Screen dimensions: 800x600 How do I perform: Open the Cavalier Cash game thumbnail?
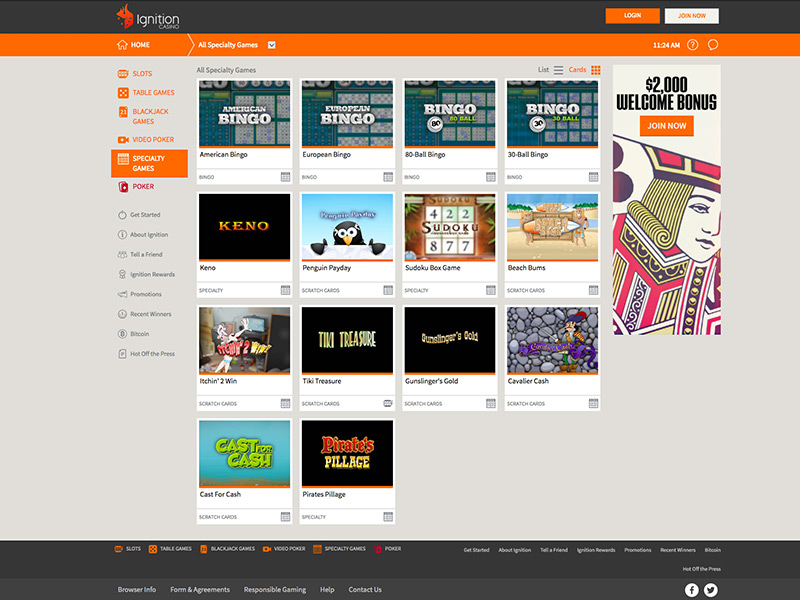pyautogui.click(x=553, y=340)
